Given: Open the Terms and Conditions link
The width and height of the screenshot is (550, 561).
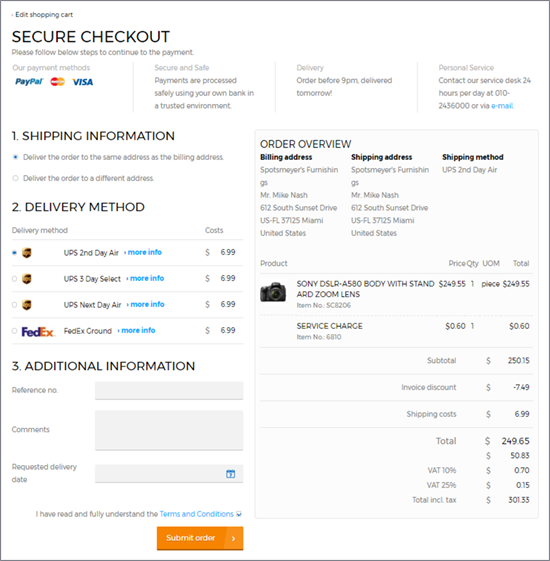Looking at the screenshot, I should 196,514.
